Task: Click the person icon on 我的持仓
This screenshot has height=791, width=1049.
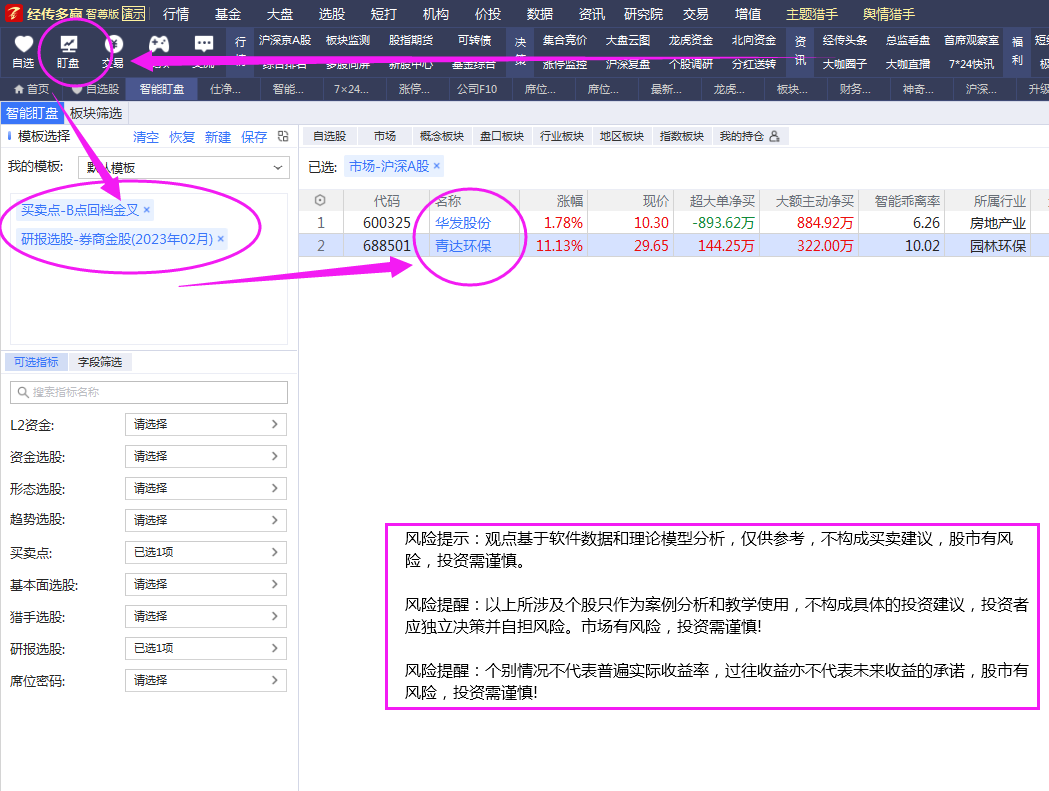Action: (x=774, y=137)
